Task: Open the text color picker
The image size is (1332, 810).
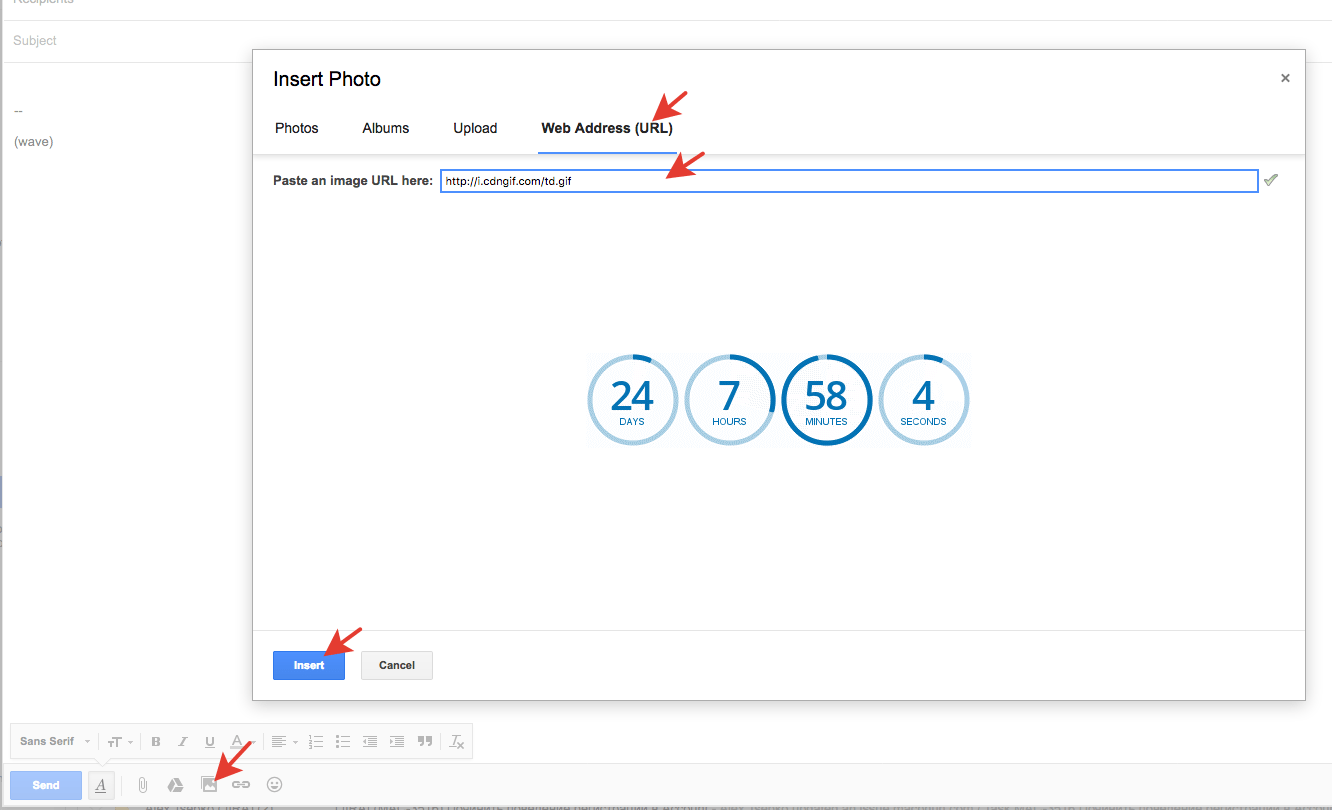Action: click(237, 741)
